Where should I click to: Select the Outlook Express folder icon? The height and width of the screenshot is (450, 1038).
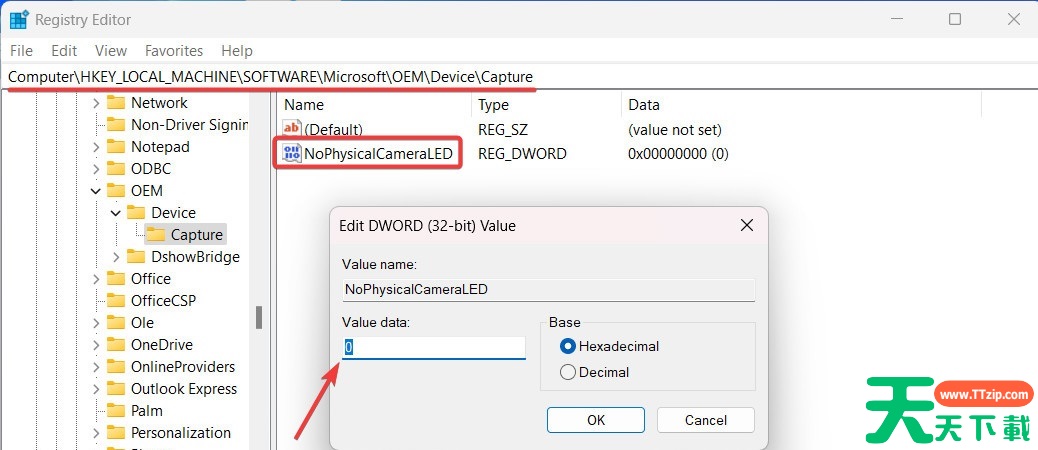(116, 388)
